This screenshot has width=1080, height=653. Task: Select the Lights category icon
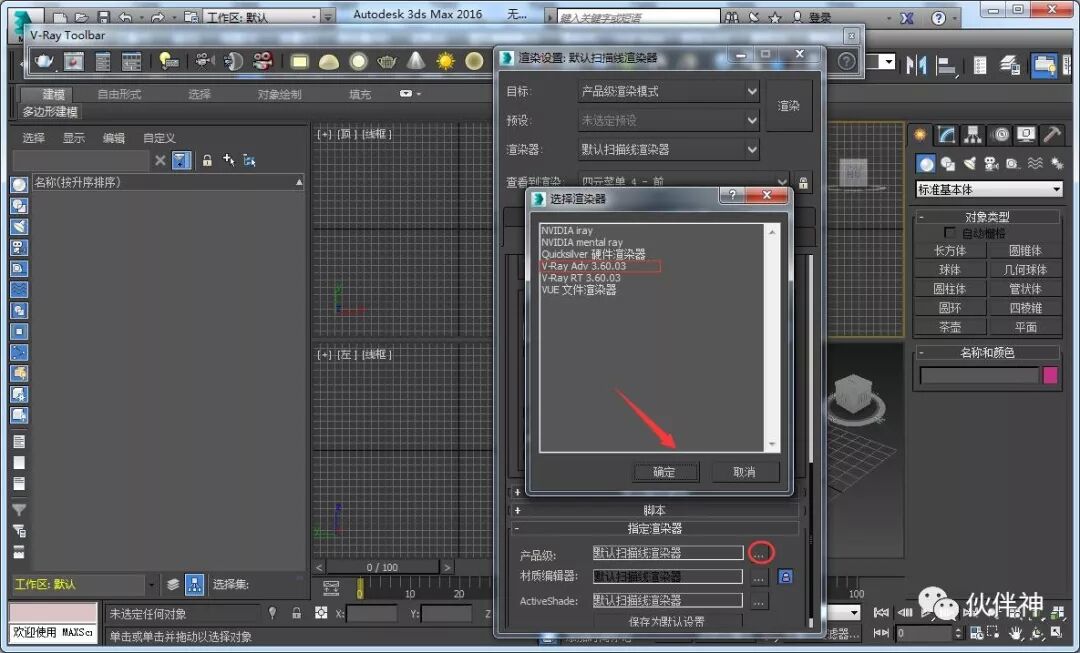pos(970,163)
